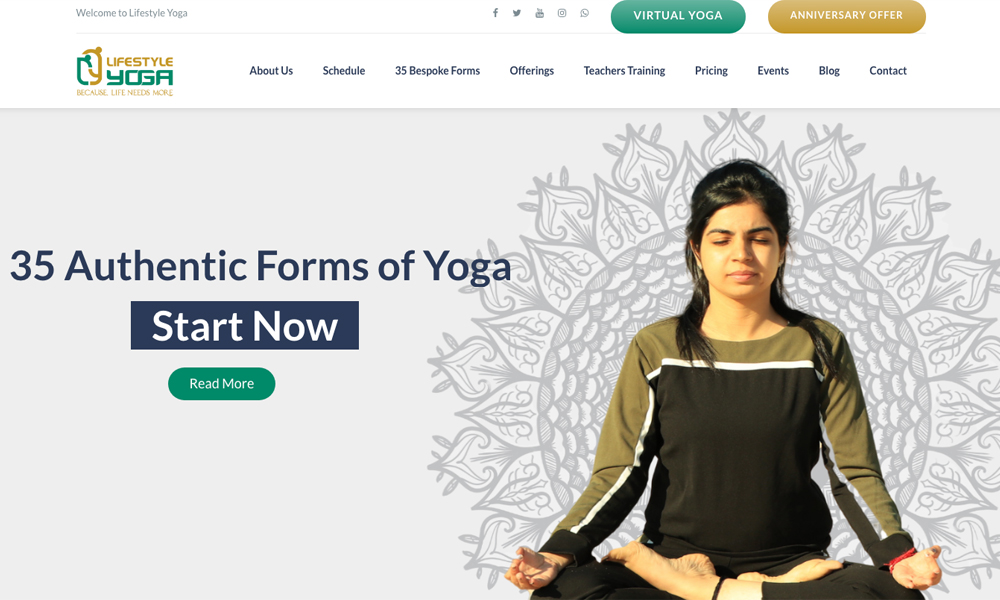Go to the Schedule page
This screenshot has width=1000, height=600.
click(x=344, y=71)
